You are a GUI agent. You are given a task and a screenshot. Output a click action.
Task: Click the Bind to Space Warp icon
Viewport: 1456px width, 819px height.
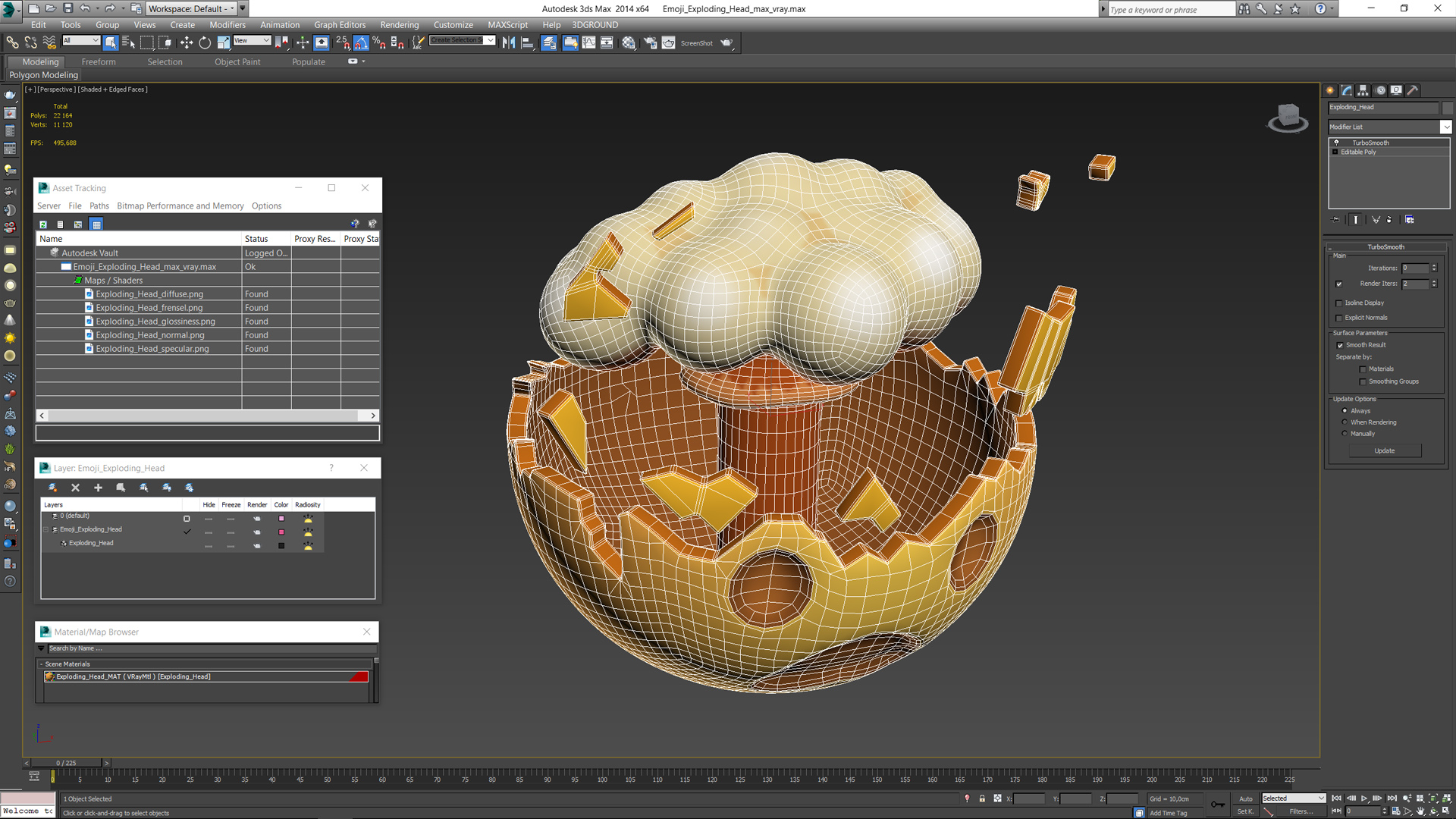[x=49, y=43]
